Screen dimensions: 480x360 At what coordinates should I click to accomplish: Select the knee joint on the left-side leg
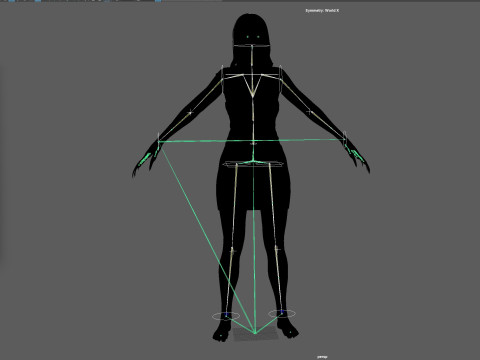pos(232,250)
